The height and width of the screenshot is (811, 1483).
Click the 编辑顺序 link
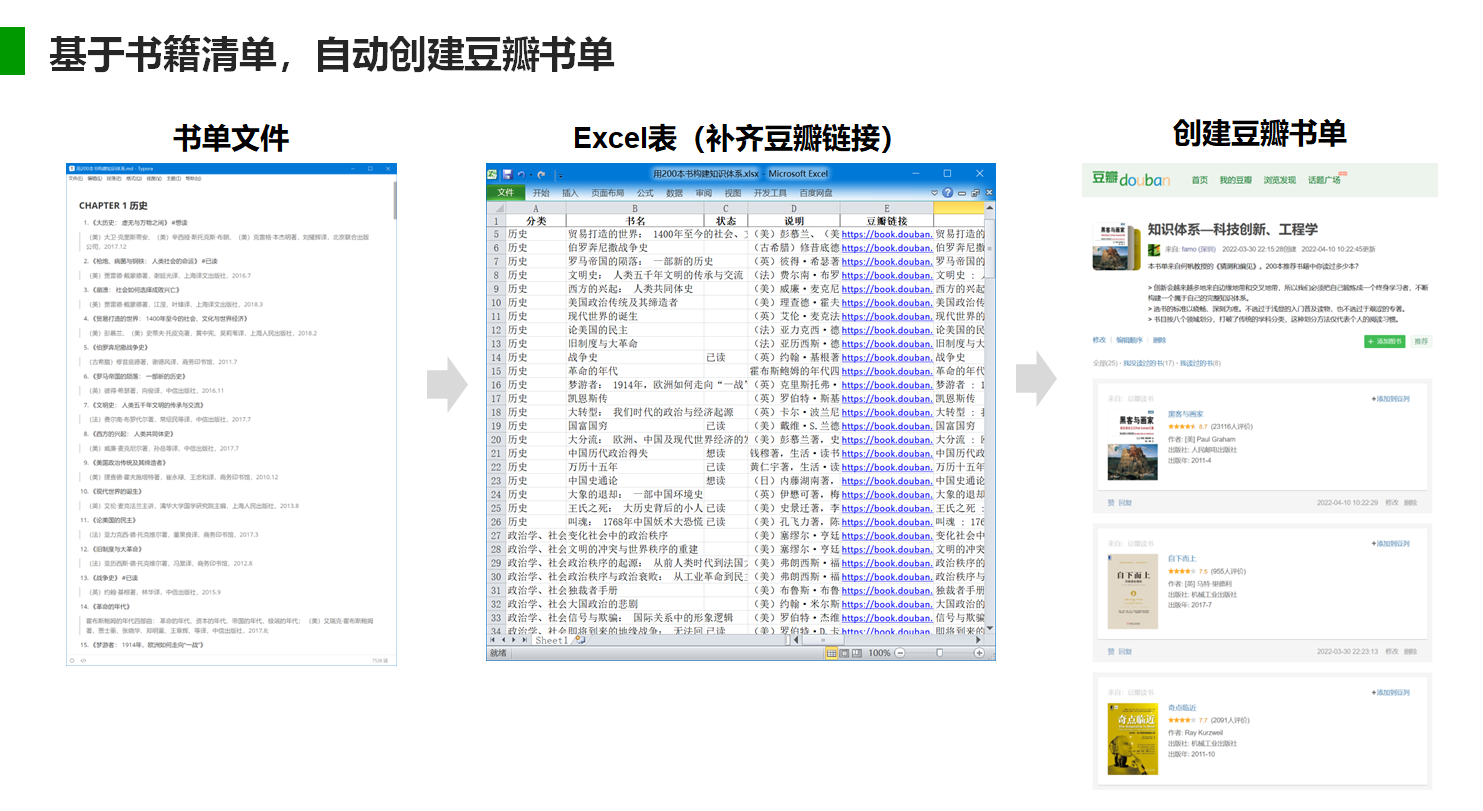pos(1128,340)
